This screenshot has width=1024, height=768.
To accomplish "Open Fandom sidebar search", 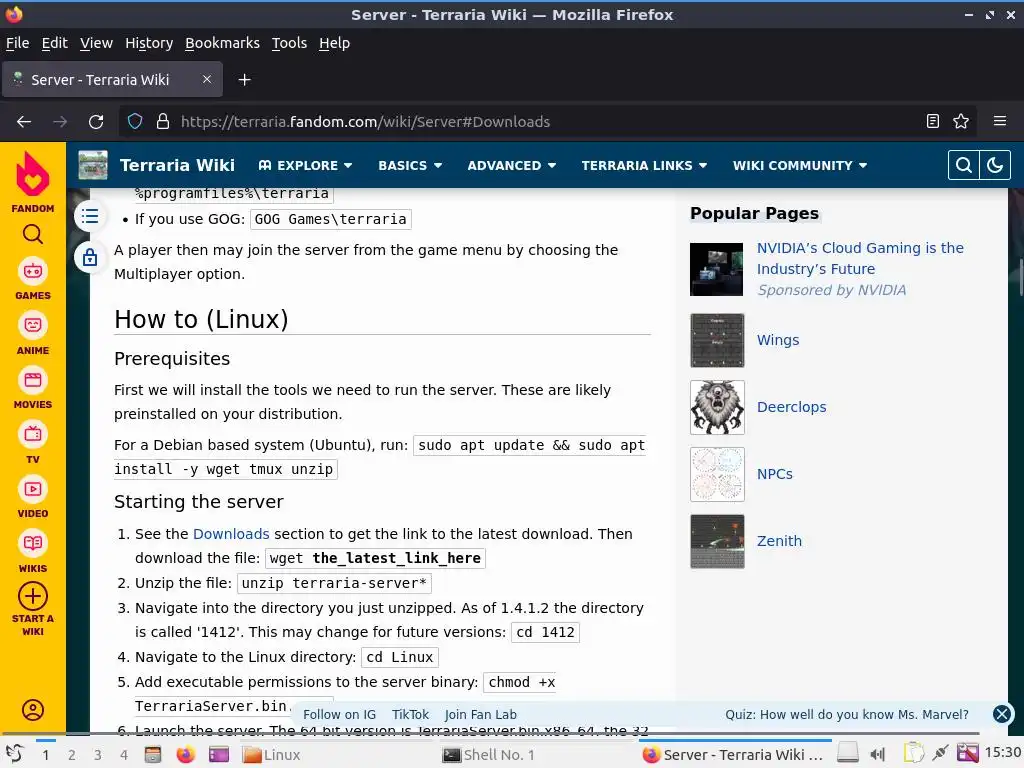I will click(x=33, y=234).
